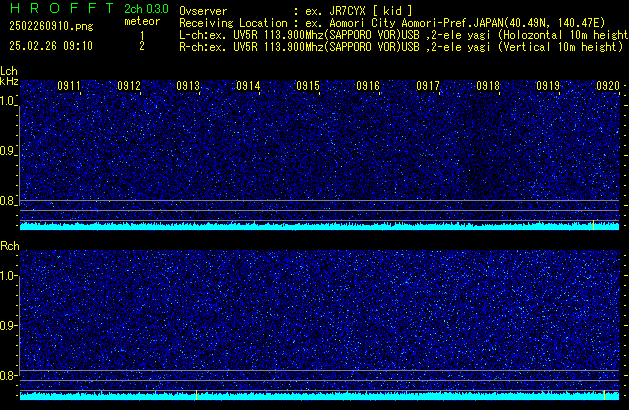Click the Rch cyan signal level strip
The height and width of the screenshot is (410, 629).
tap(319, 396)
